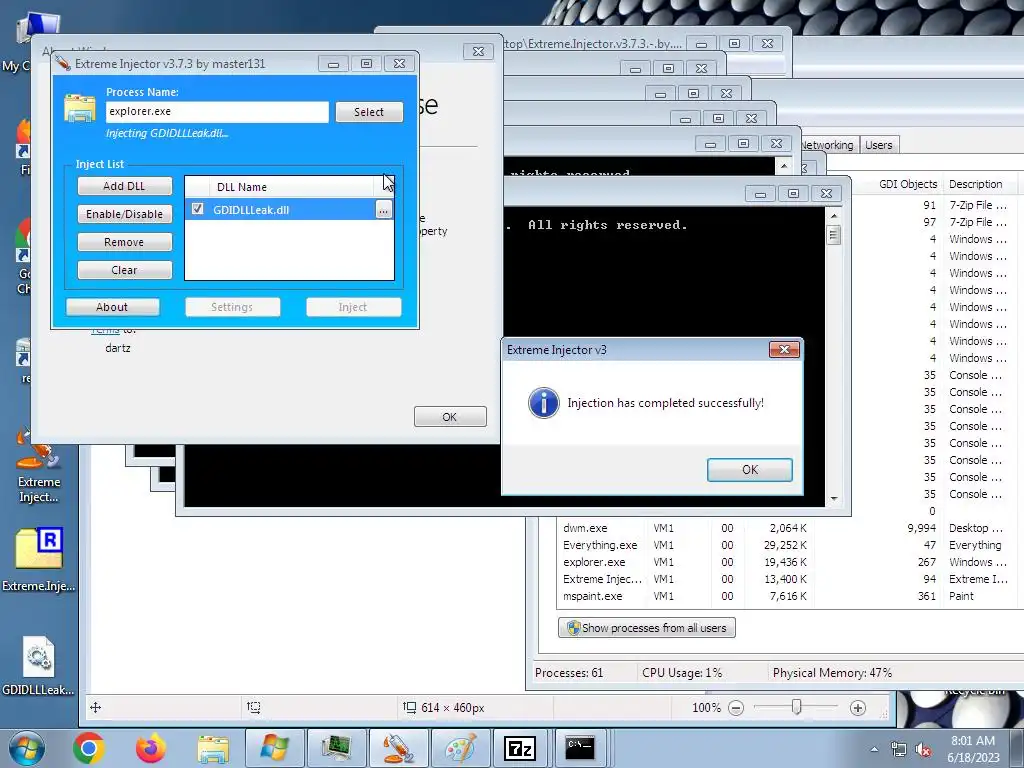Close the Extreme Injector v3 message box
This screenshot has height=768, width=1024.
[x=784, y=349]
